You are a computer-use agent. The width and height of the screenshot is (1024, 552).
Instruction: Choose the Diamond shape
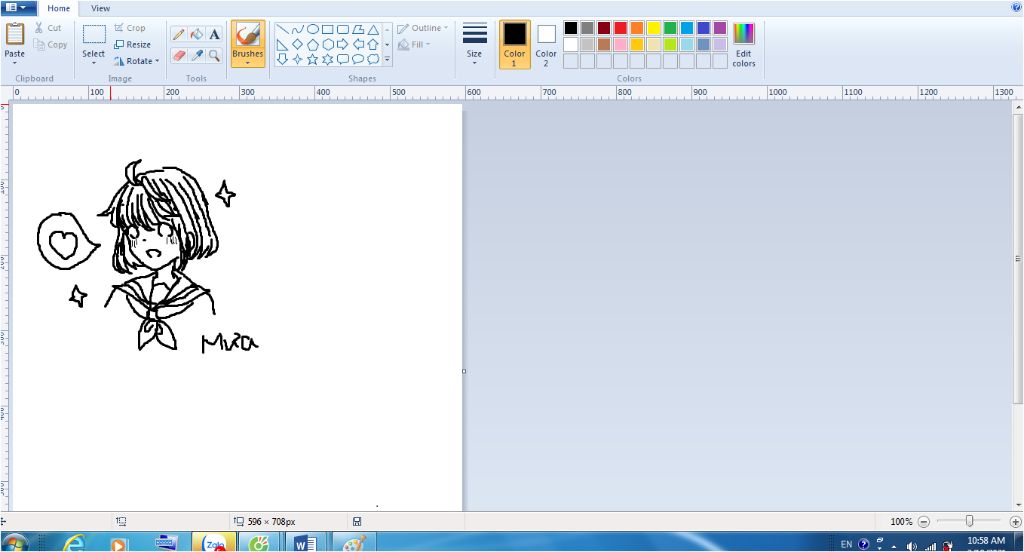tap(297, 44)
